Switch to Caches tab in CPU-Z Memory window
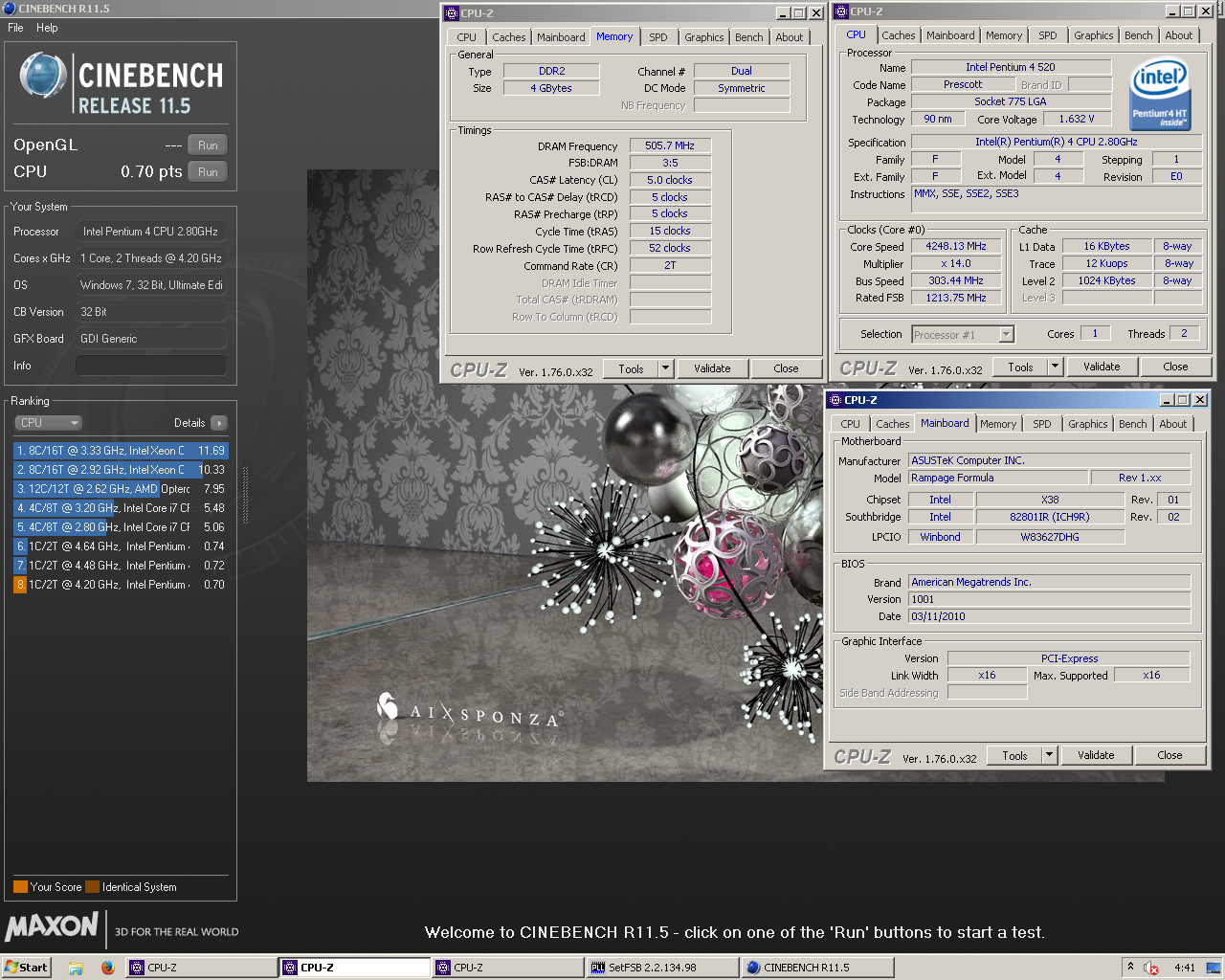The width and height of the screenshot is (1225, 980). 509,37
